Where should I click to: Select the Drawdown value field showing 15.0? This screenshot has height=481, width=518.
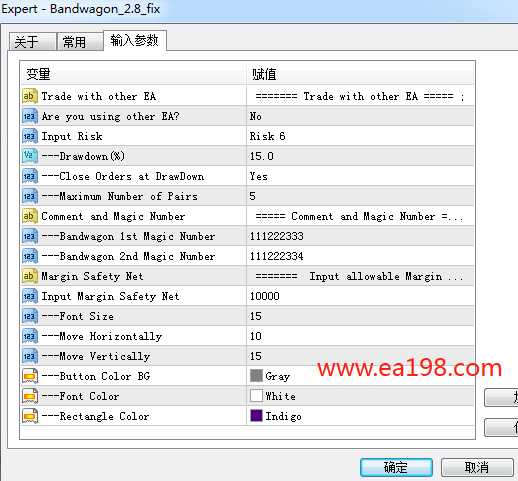pos(360,156)
